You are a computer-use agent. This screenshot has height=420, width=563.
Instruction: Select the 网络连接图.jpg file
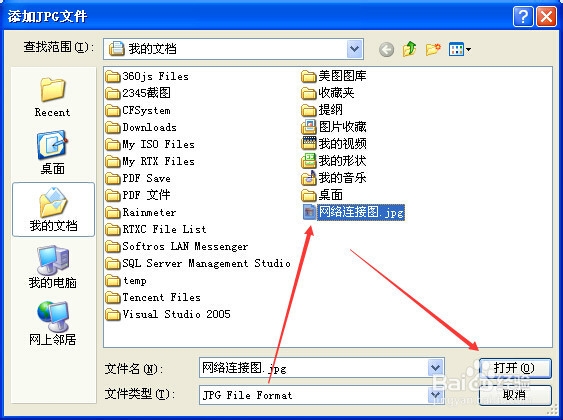click(354, 212)
